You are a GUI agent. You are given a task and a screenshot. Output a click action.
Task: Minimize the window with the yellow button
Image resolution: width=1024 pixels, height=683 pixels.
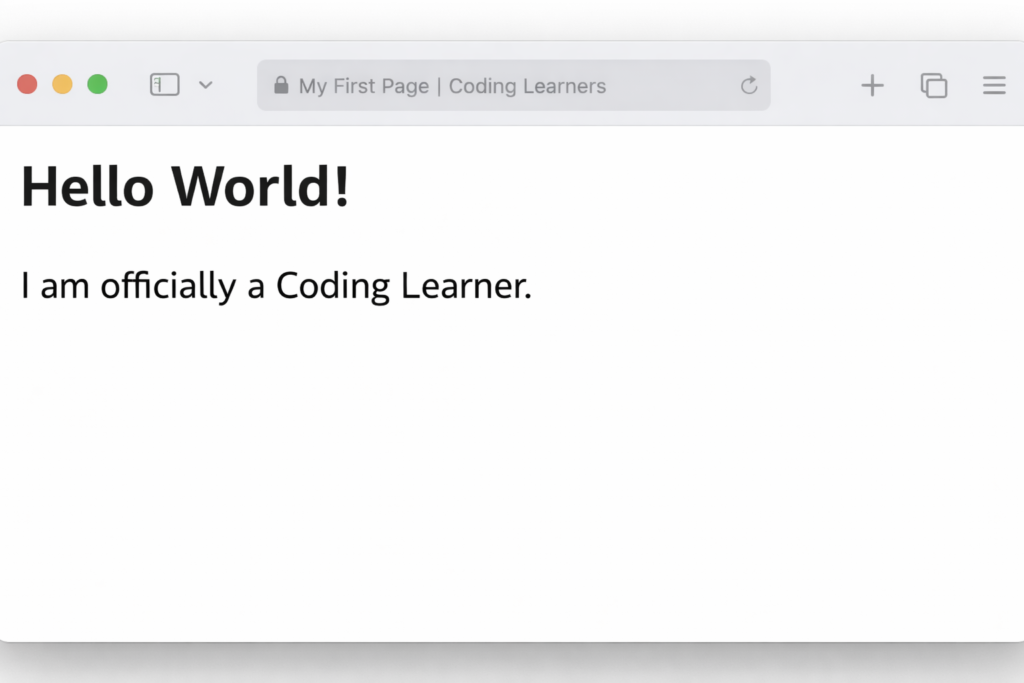62,84
